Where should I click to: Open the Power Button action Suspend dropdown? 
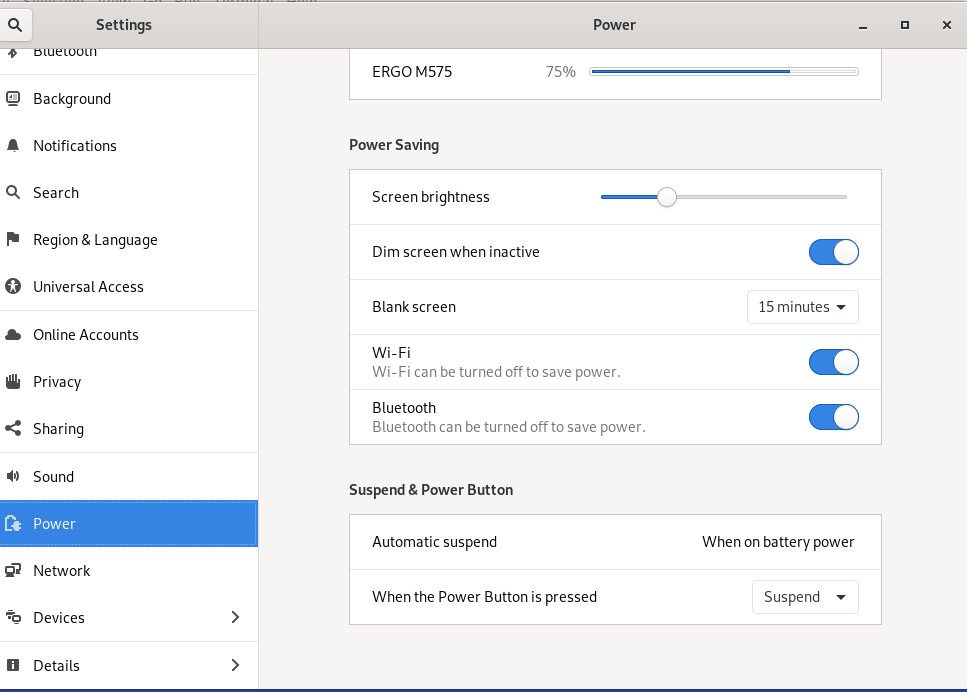click(804, 597)
